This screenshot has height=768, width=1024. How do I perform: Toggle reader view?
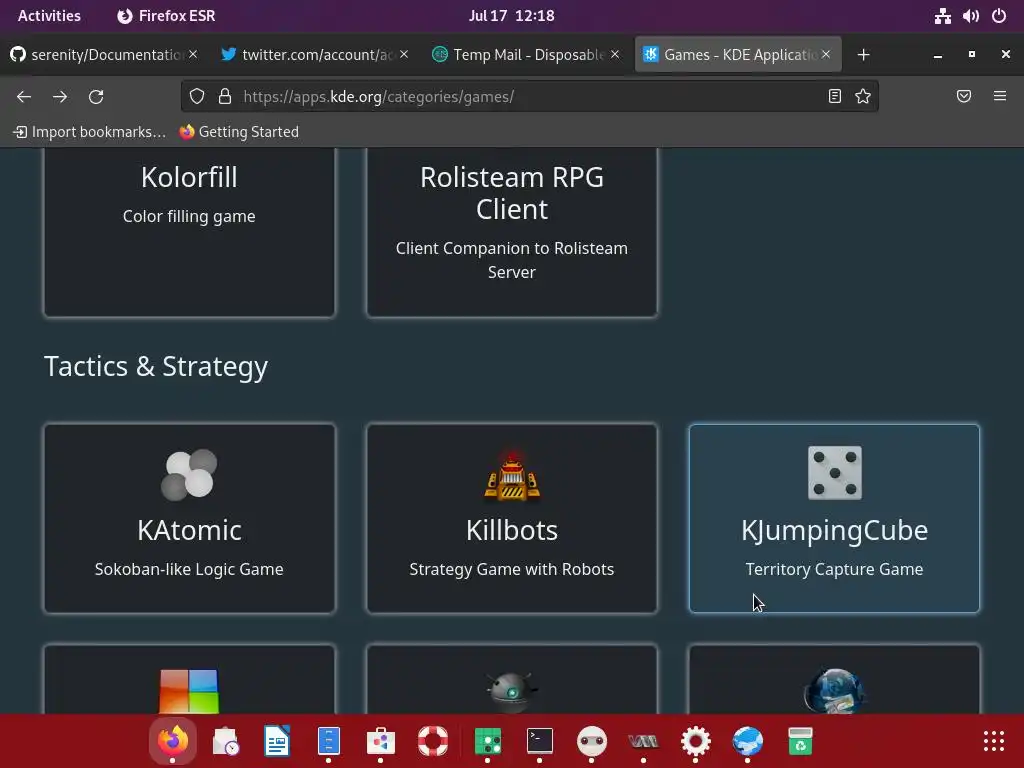point(835,97)
